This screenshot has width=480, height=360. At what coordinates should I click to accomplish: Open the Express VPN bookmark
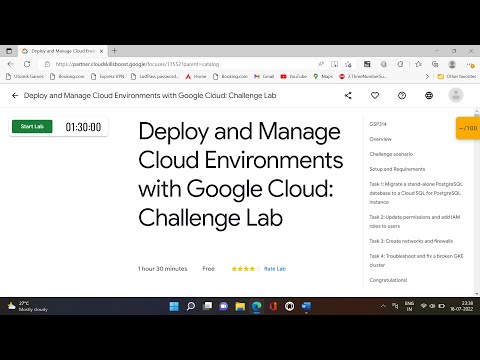point(108,76)
